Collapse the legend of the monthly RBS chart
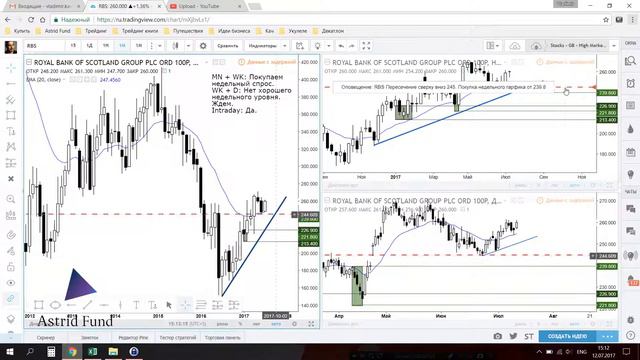Screen dimensions: 640x360 (x=29, y=62)
